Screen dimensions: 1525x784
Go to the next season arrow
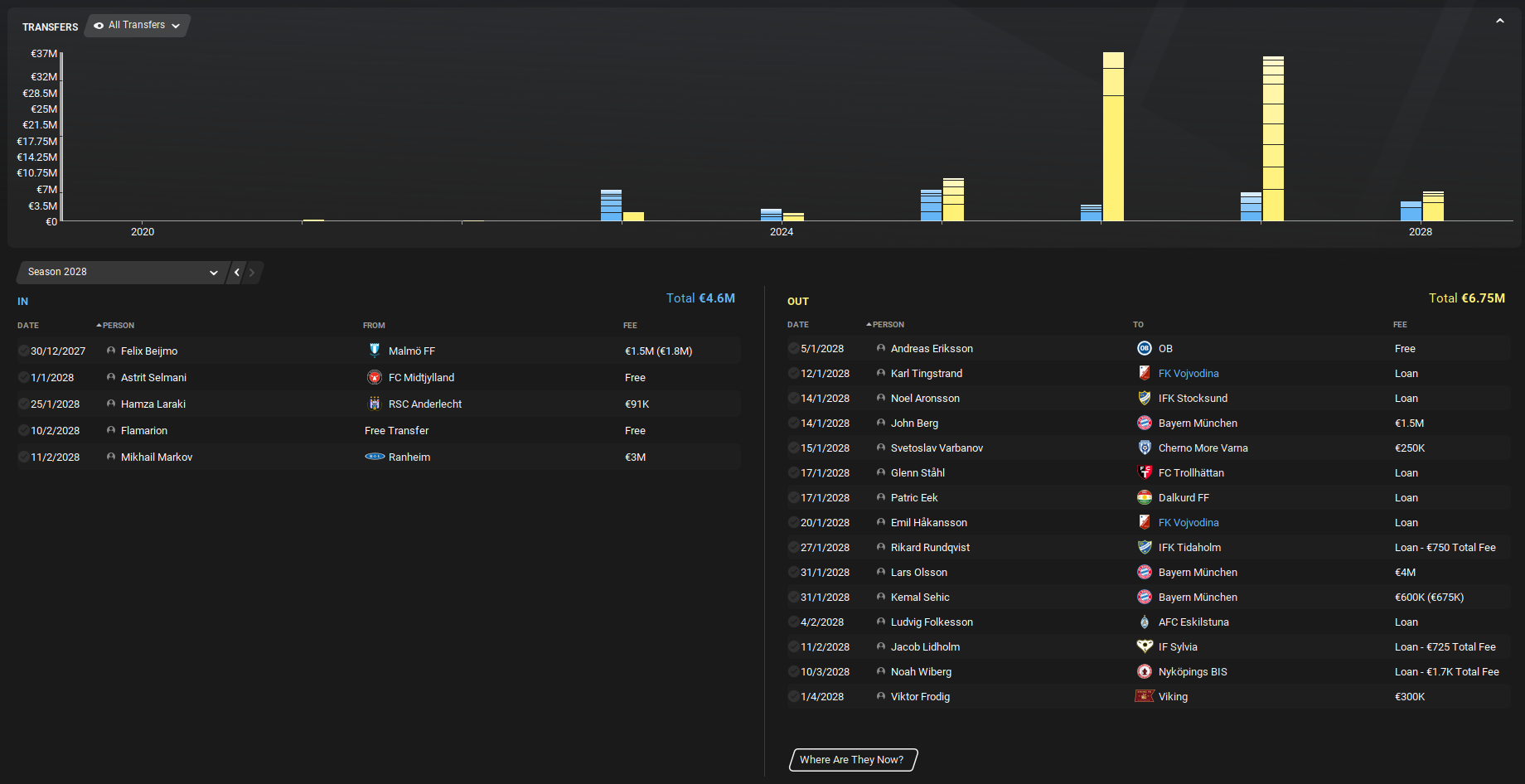[x=252, y=272]
